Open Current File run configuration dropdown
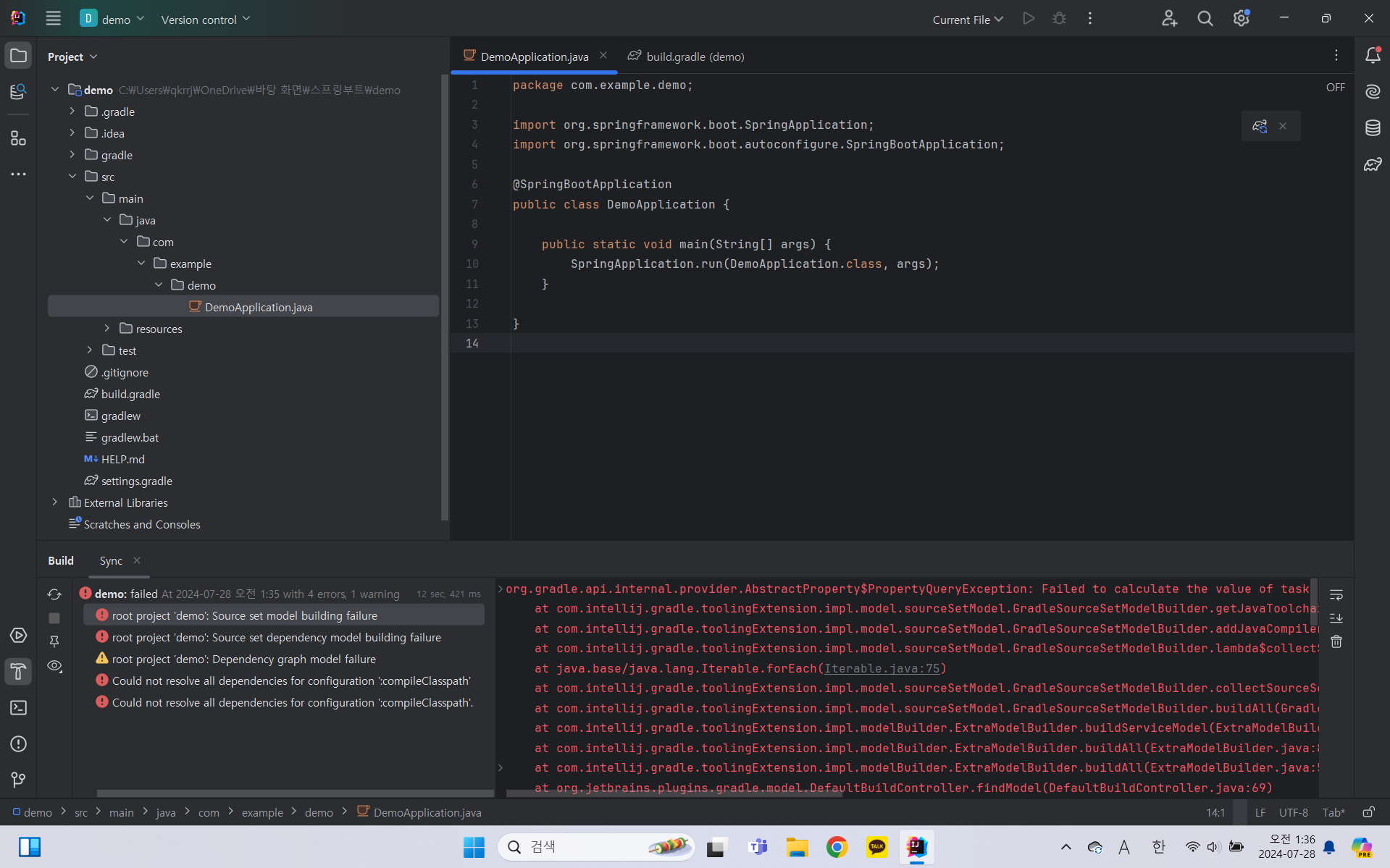This screenshot has height=868, width=1390. click(967, 20)
